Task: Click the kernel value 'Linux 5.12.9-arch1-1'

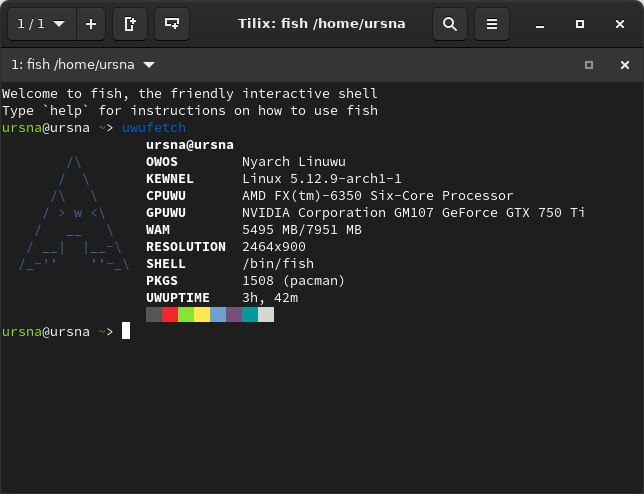Action: [x=322, y=179]
